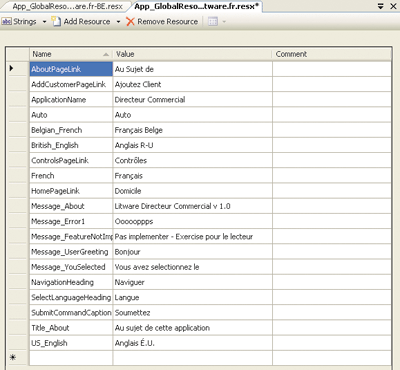This screenshot has height=370, width=400.
Task: Select the Oooooppps value cell
Action: pyautogui.click(x=193, y=222)
